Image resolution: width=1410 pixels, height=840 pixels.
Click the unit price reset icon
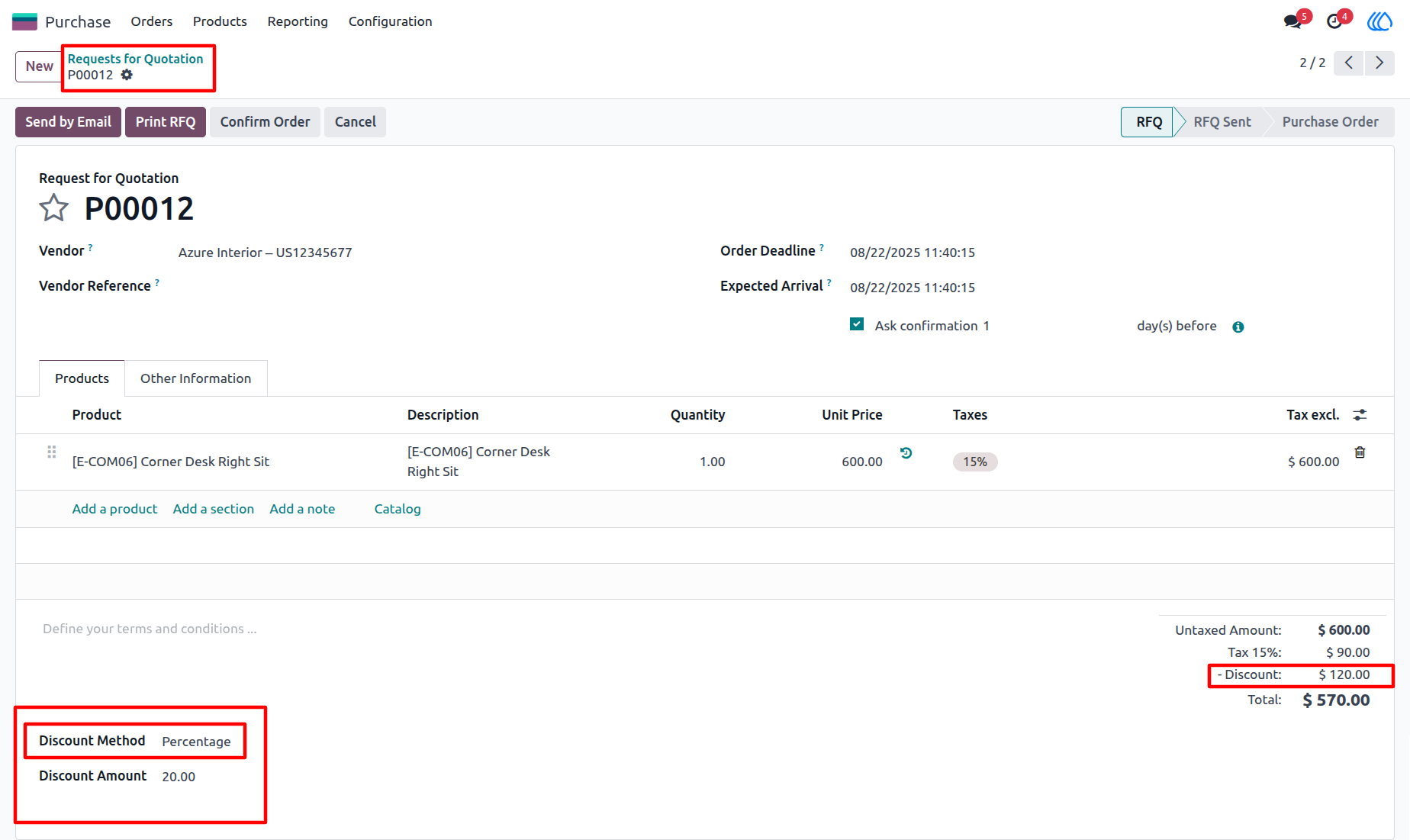point(906,453)
